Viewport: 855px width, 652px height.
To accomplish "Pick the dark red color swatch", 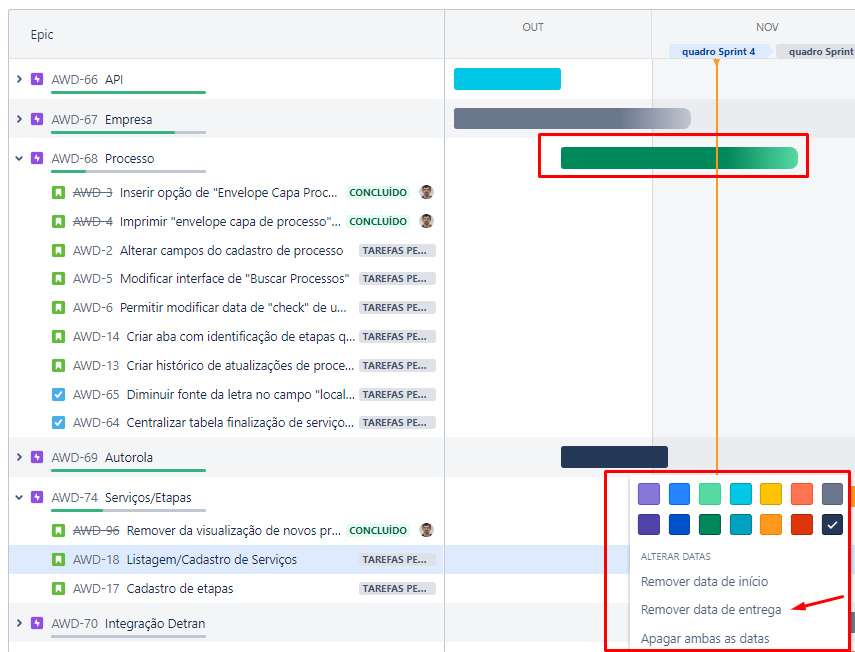I will point(802,524).
